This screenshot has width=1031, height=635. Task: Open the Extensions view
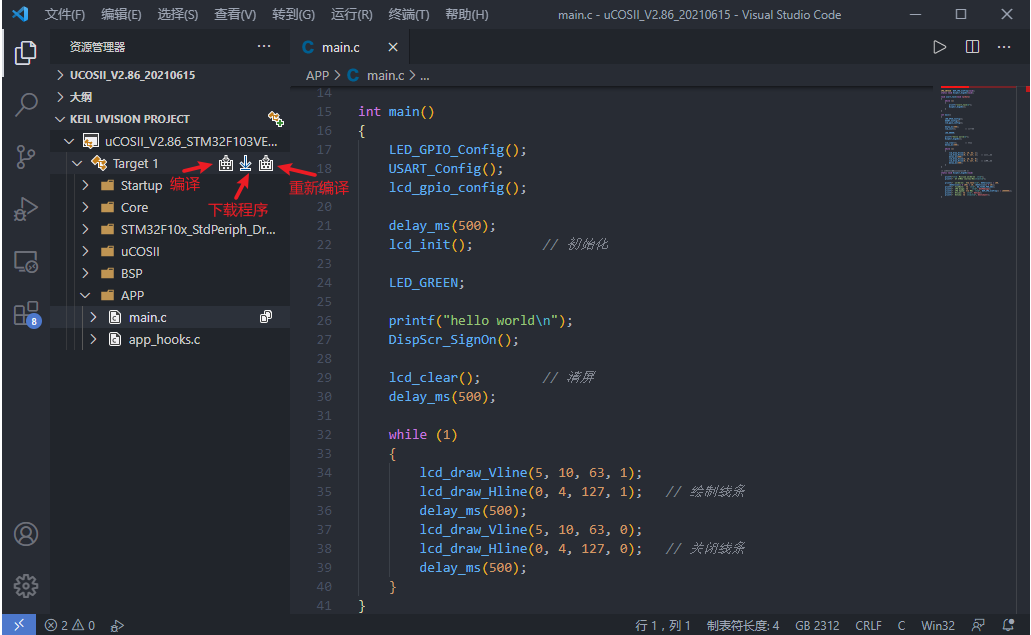pyautogui.click(x=26, y=314)
